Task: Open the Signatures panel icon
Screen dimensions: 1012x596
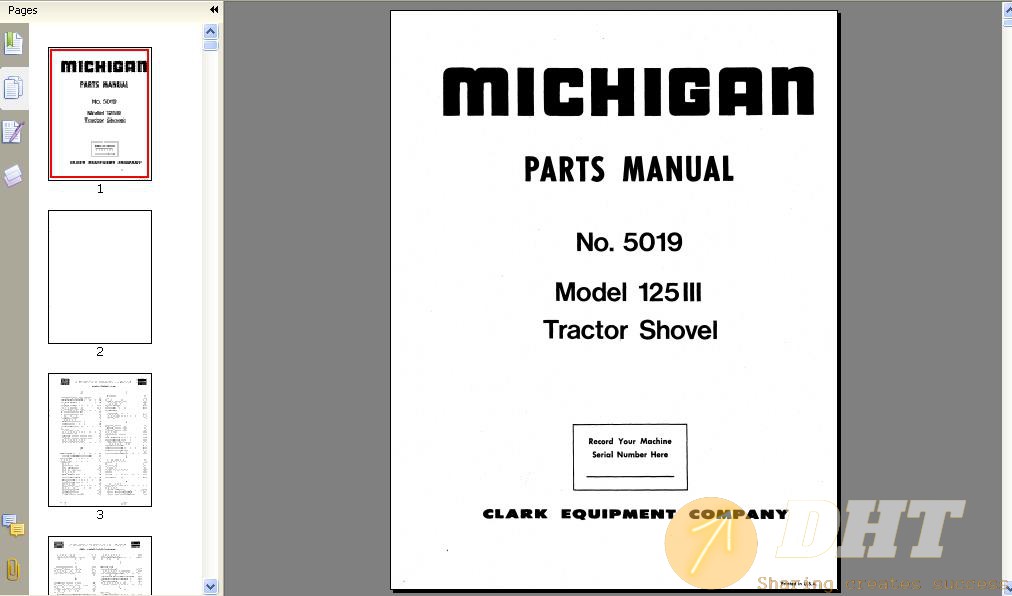Action: 14,132
